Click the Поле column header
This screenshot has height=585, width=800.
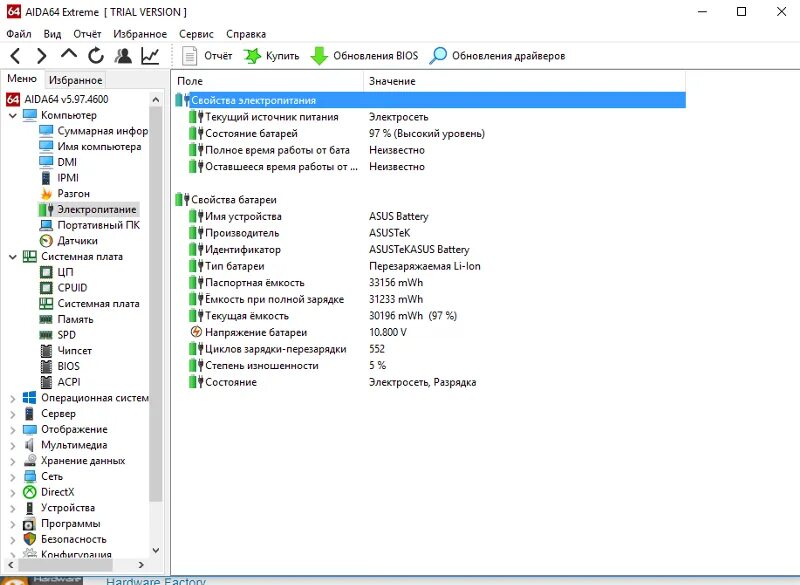268,81
